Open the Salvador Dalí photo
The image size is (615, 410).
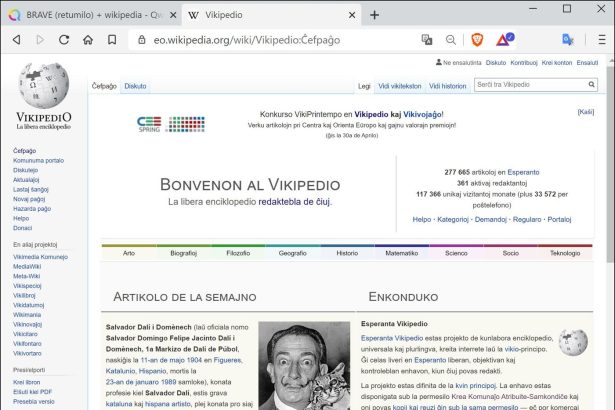[x=304, y=366]
